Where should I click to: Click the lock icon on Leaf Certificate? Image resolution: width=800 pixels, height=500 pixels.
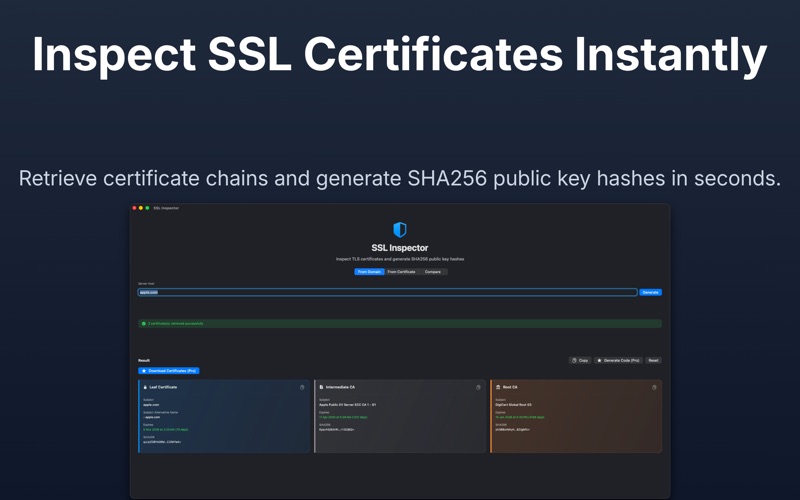coord(145,387)
